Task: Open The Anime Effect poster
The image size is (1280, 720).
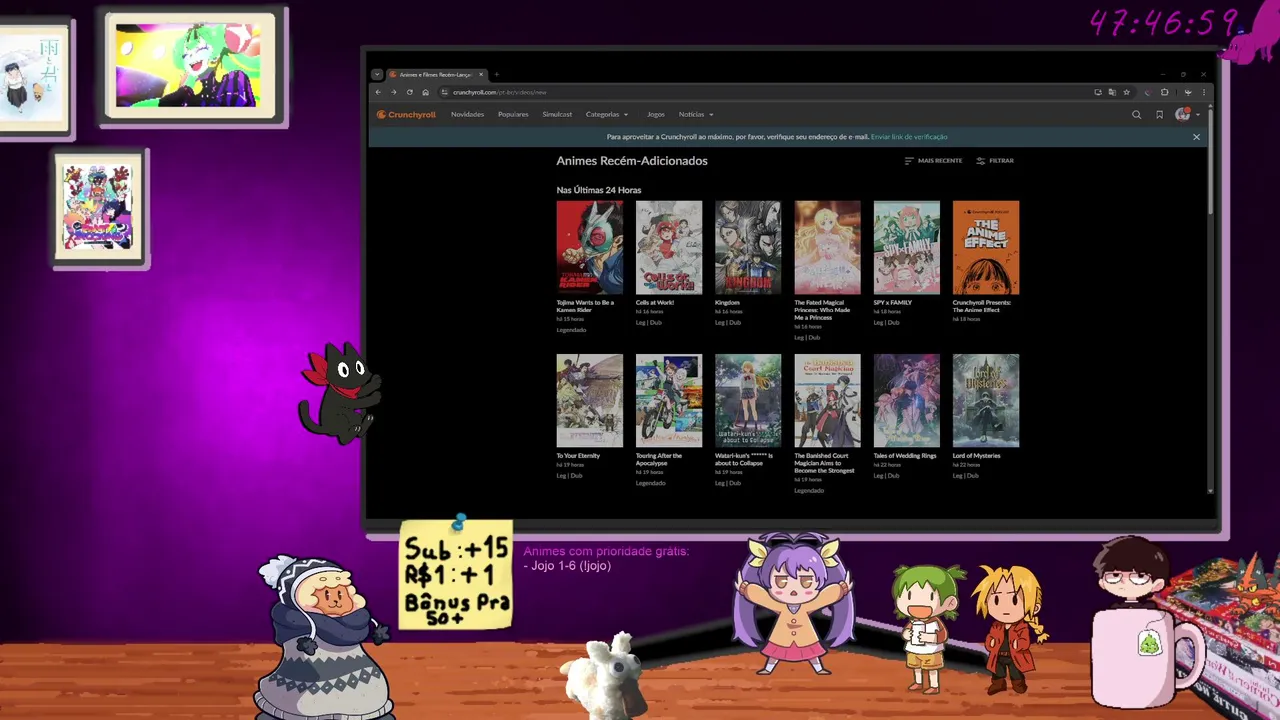Action: pyautogui.click(x=986, y=247)
